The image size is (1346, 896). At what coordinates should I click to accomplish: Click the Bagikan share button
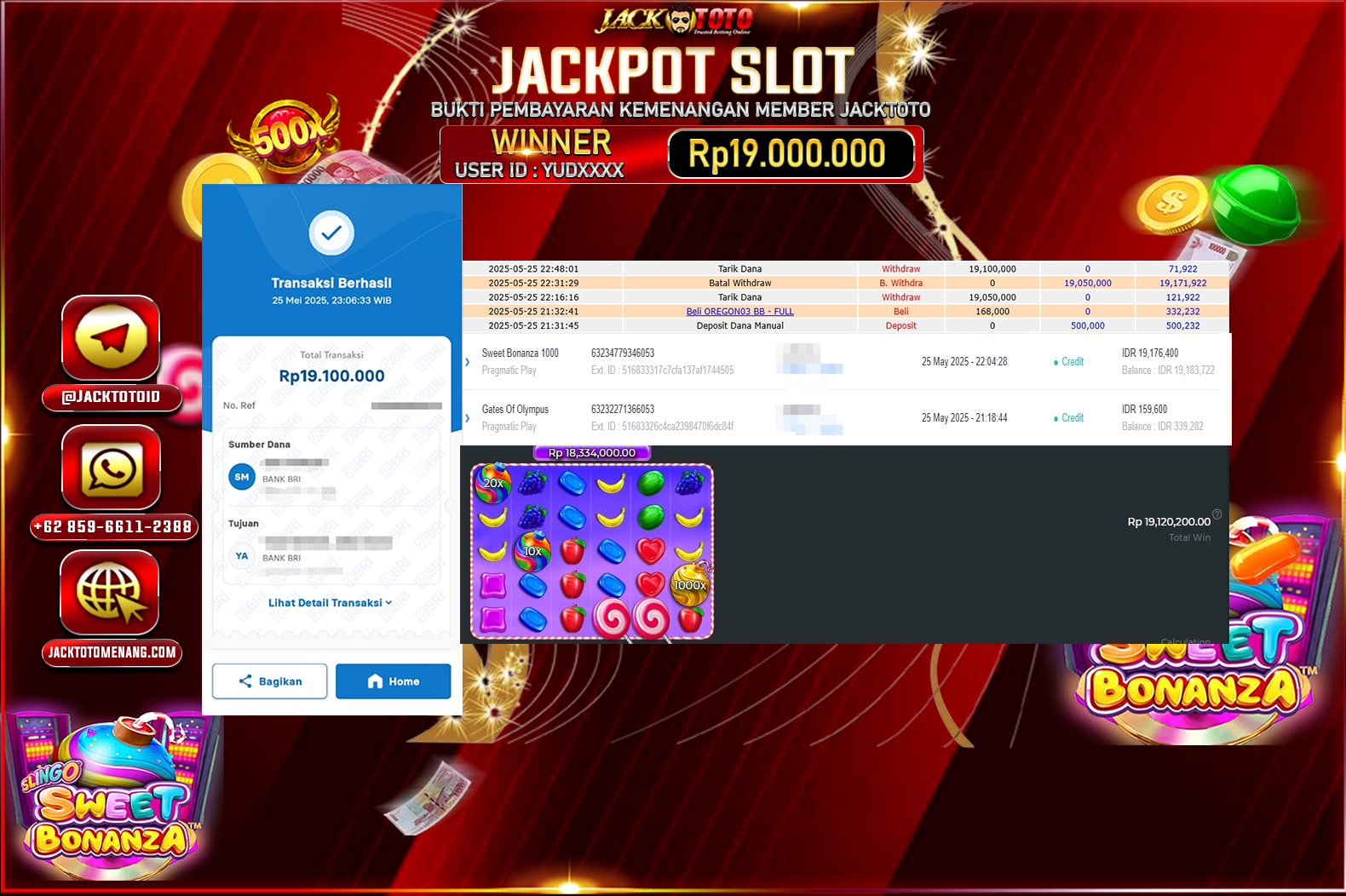pyautogui.click(x=269, y=681)
